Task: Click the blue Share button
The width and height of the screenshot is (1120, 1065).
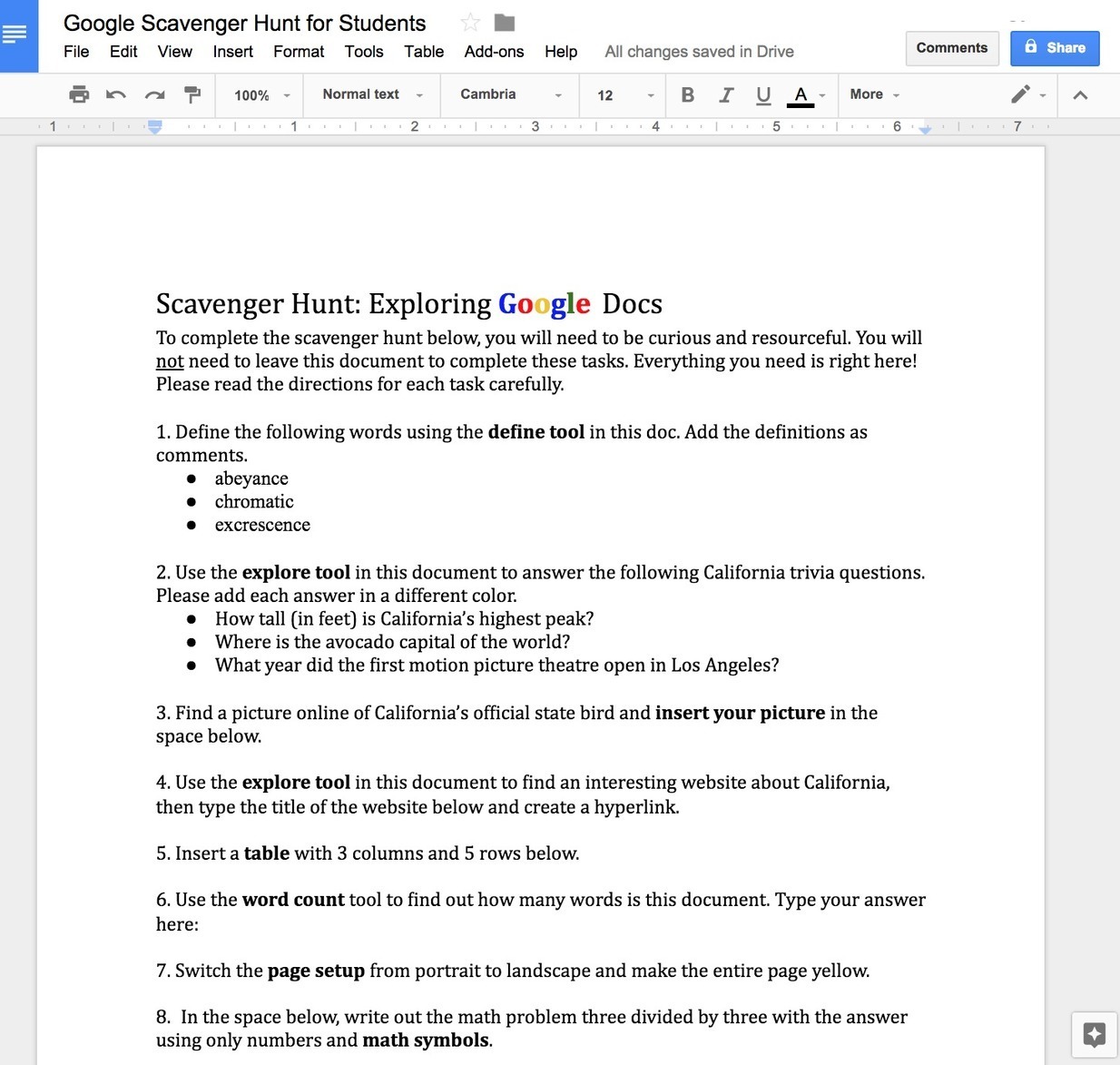Action: tap(1055, 48)
